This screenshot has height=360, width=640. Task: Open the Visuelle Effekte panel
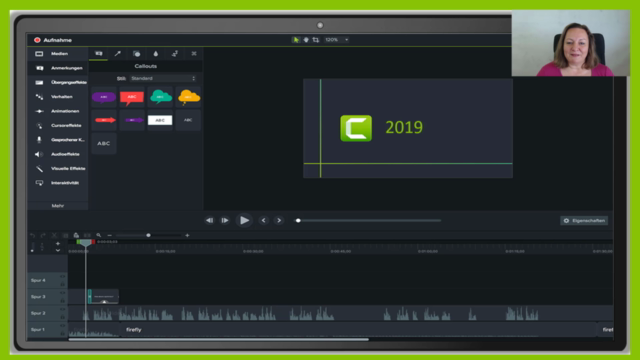click(x=58, y=168)
